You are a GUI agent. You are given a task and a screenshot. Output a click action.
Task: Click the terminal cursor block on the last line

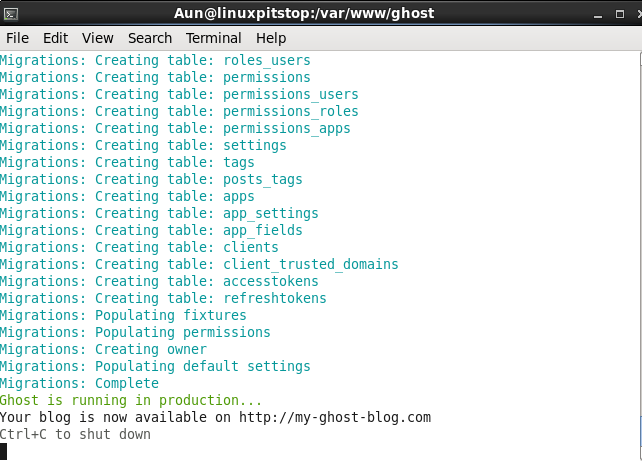coord(3,451)
